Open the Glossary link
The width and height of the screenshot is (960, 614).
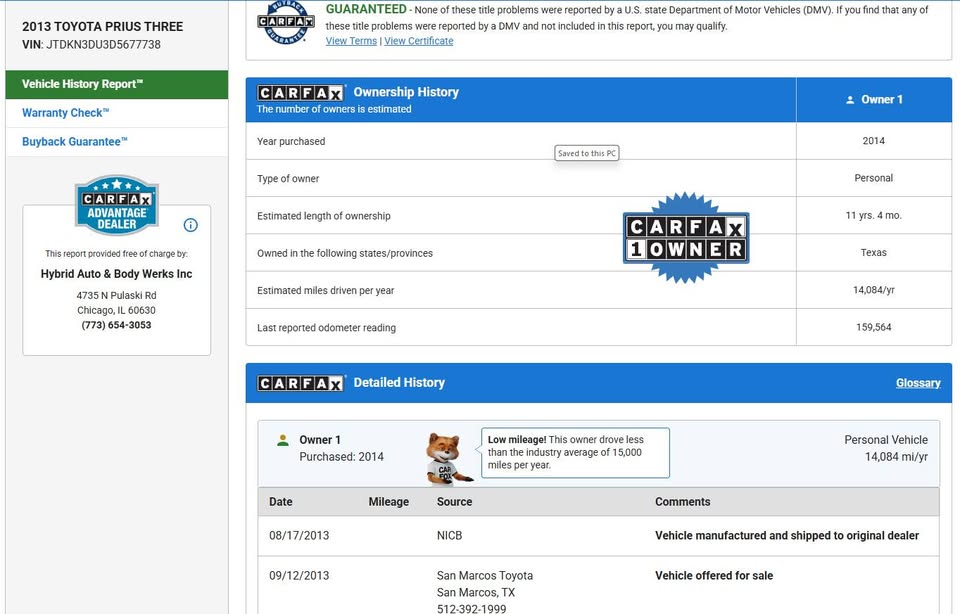918,383
